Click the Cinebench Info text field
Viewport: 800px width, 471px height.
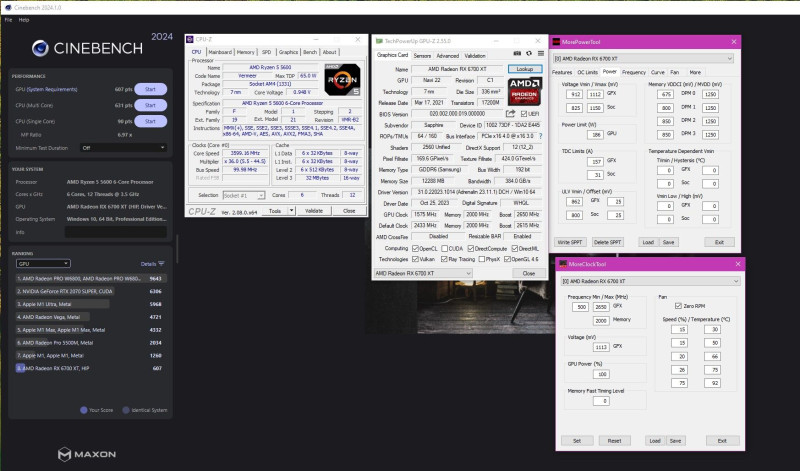pos(115,232)
